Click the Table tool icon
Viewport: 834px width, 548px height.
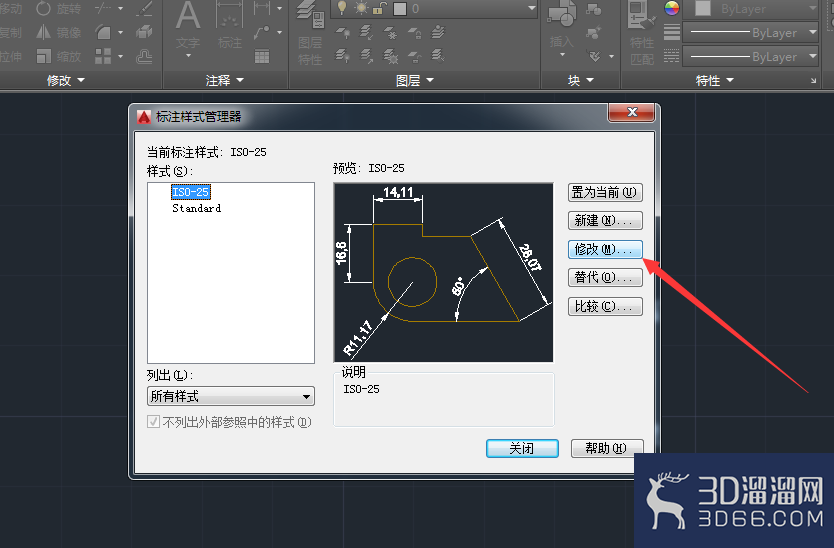pyautogui.click(x=262, y=56)
